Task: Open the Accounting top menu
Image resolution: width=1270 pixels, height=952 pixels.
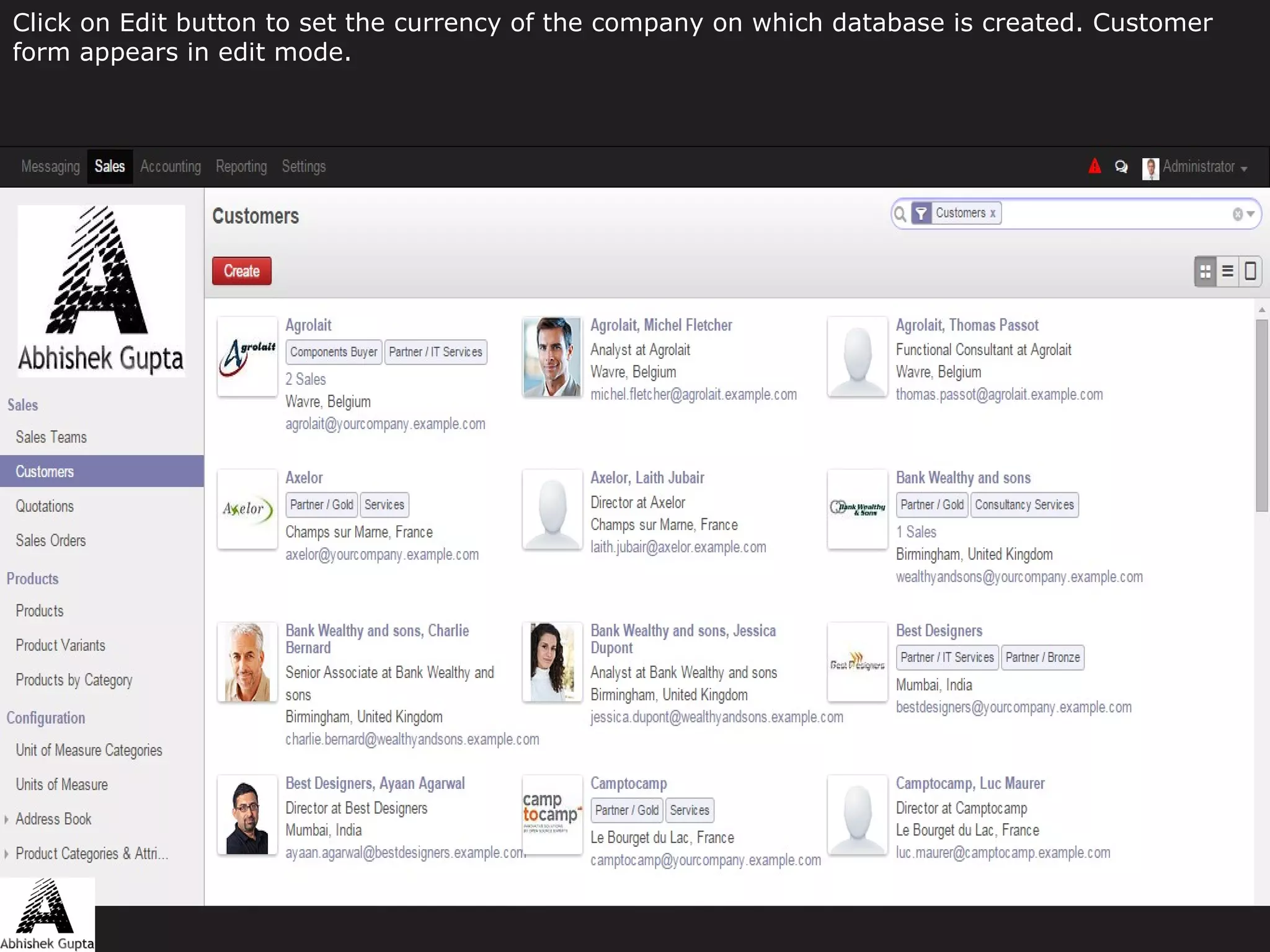Action: (x=171, y=167)
